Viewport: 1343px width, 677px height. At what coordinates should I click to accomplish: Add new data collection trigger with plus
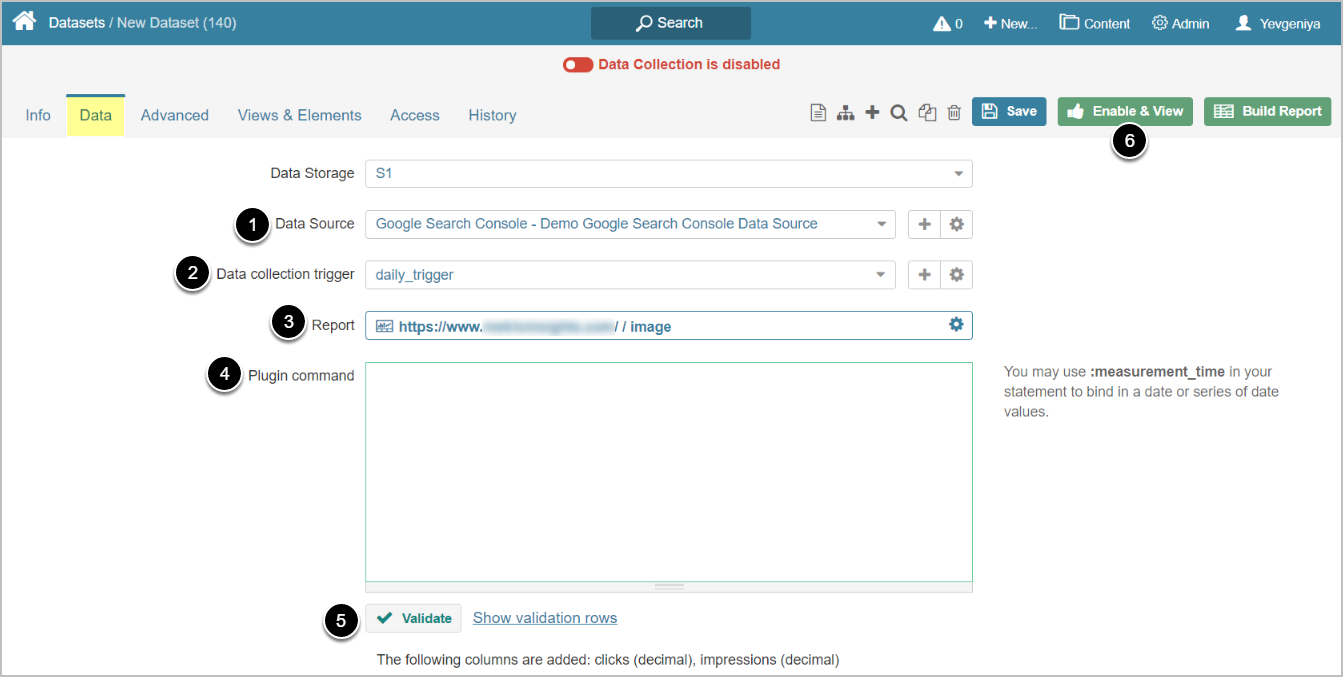click(924, 274)
